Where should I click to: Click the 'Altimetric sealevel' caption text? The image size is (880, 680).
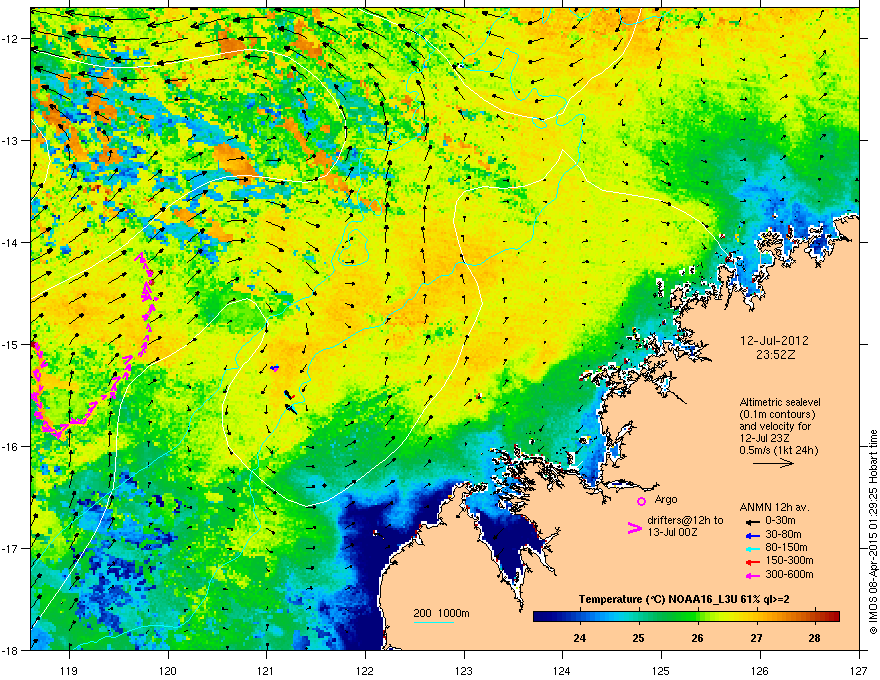click(x=780, y=402)
